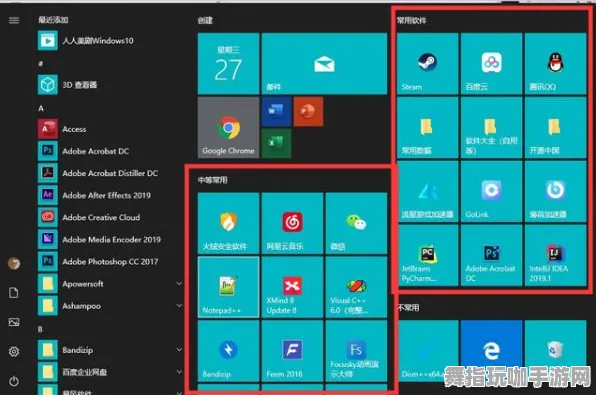The image size is (596, 395).
Task: Click the 常用软件 group title
Action: [412, 20]
